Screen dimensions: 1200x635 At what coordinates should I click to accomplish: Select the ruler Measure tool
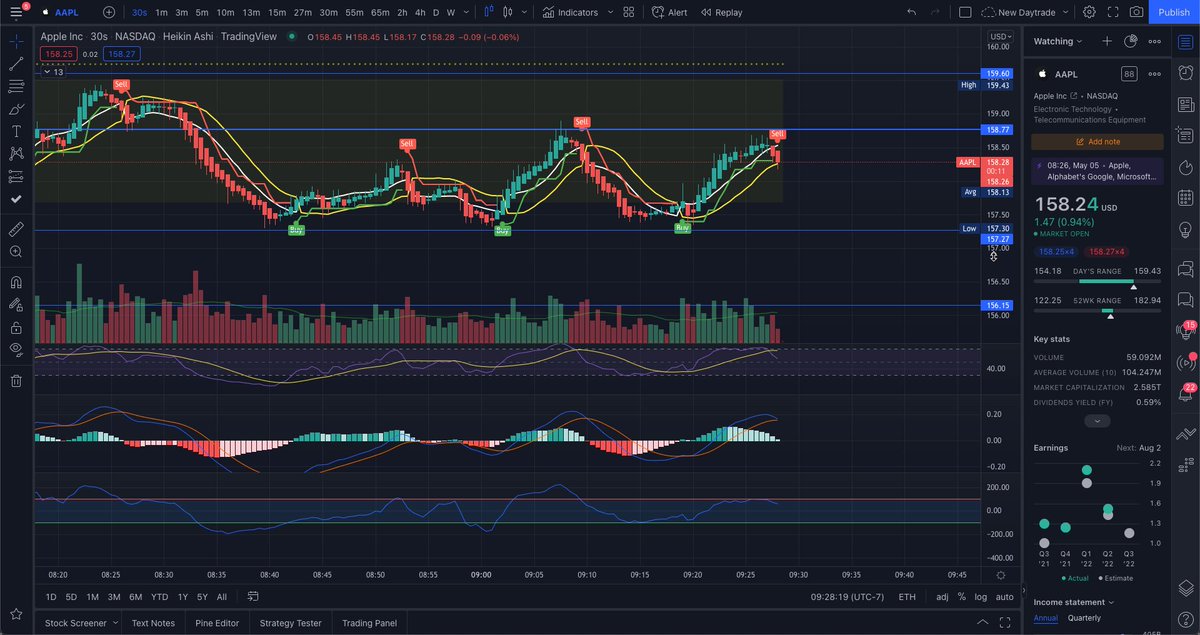point(16,229)
